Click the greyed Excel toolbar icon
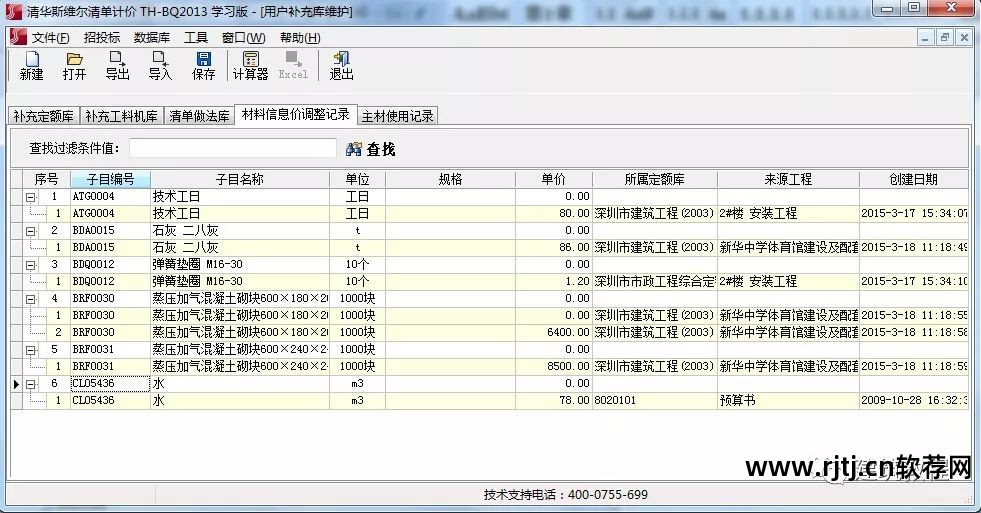Image resolution: width=981 pixels, height=513 pixels. [x=293, y=66]
